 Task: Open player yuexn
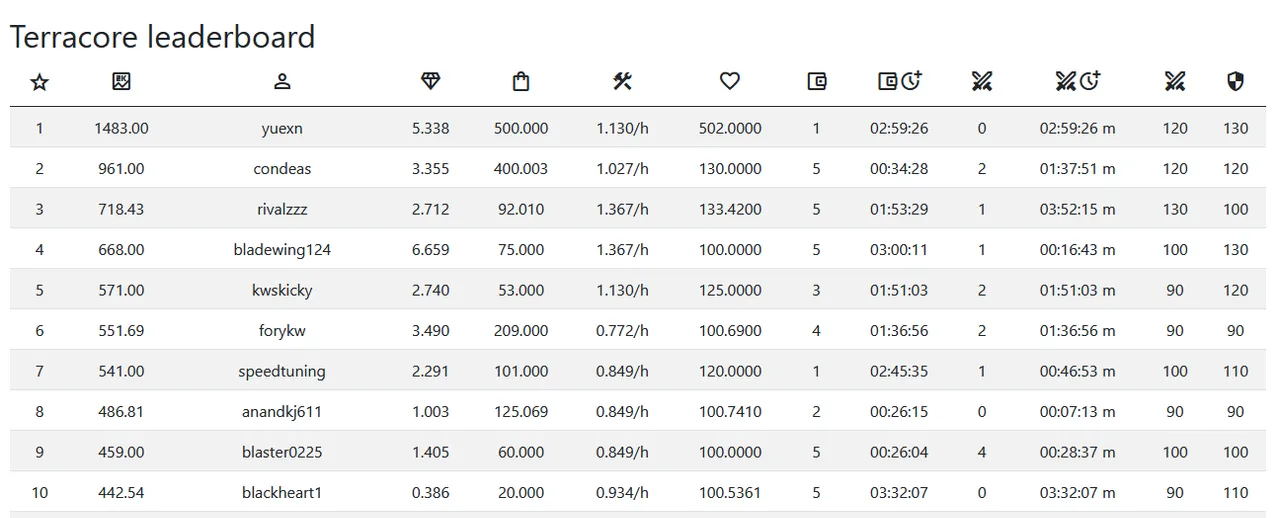point(282,128)
